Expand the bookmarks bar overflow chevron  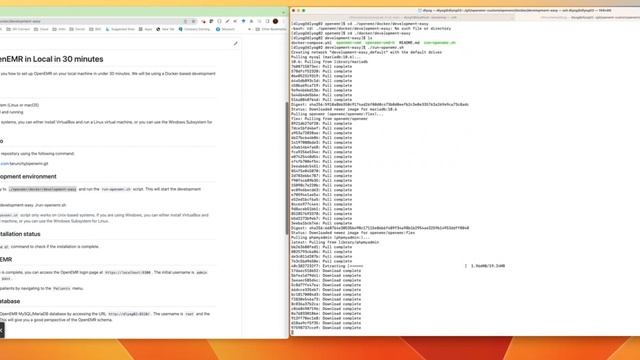pos(249,29)
